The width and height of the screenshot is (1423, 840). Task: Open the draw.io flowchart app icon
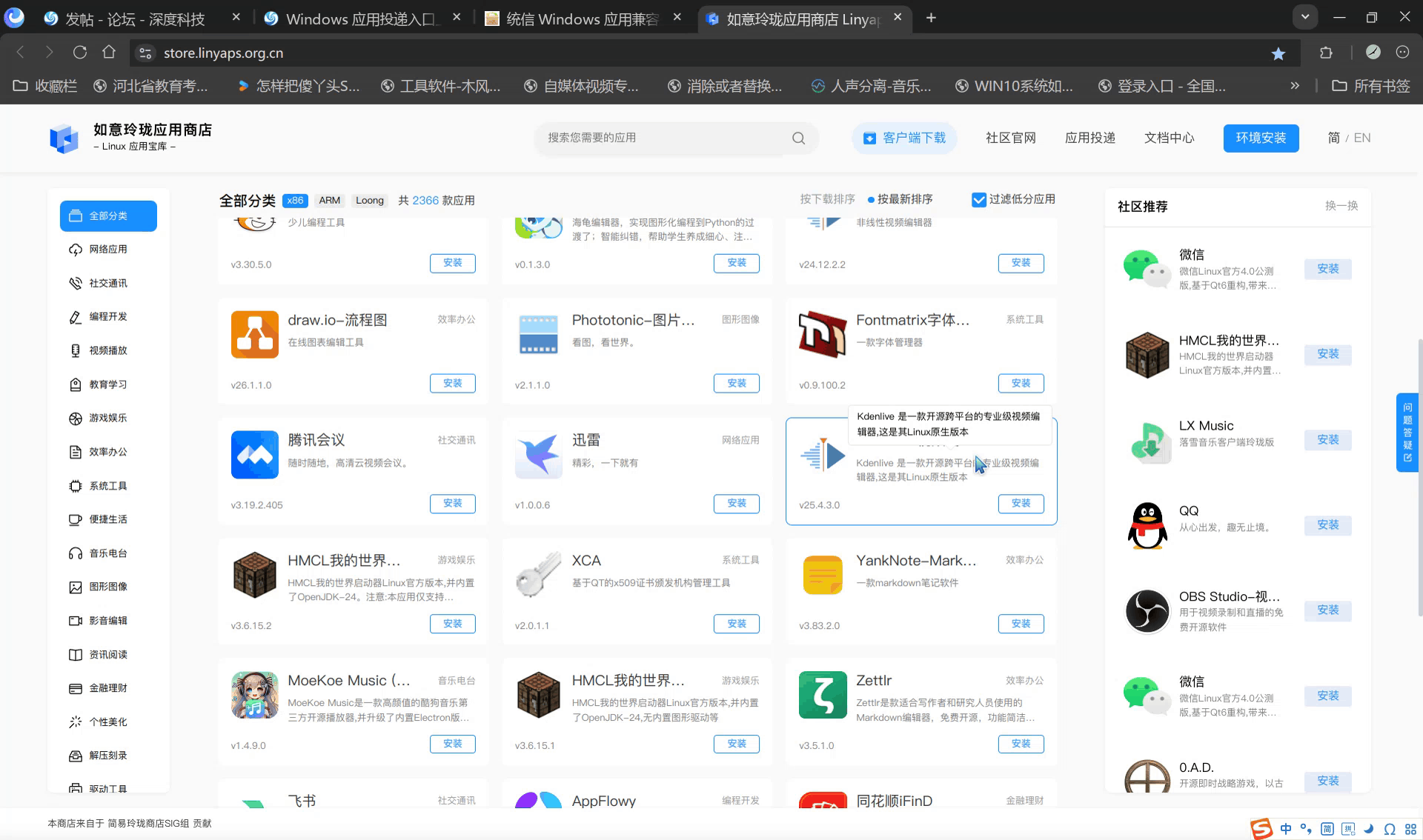click(254, 334)
